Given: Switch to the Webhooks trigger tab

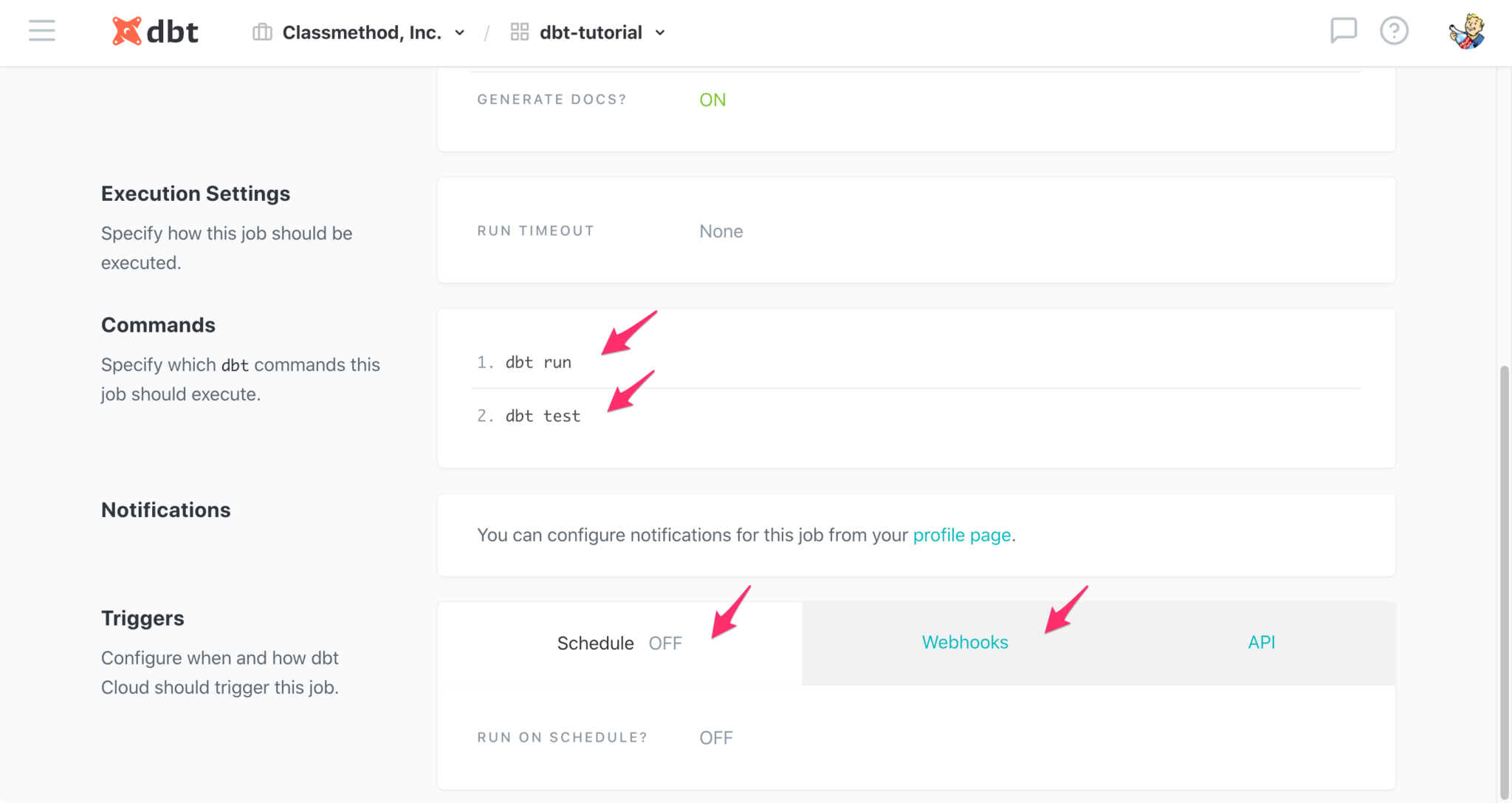Looking at the screenshot, I should pos(964,643).
